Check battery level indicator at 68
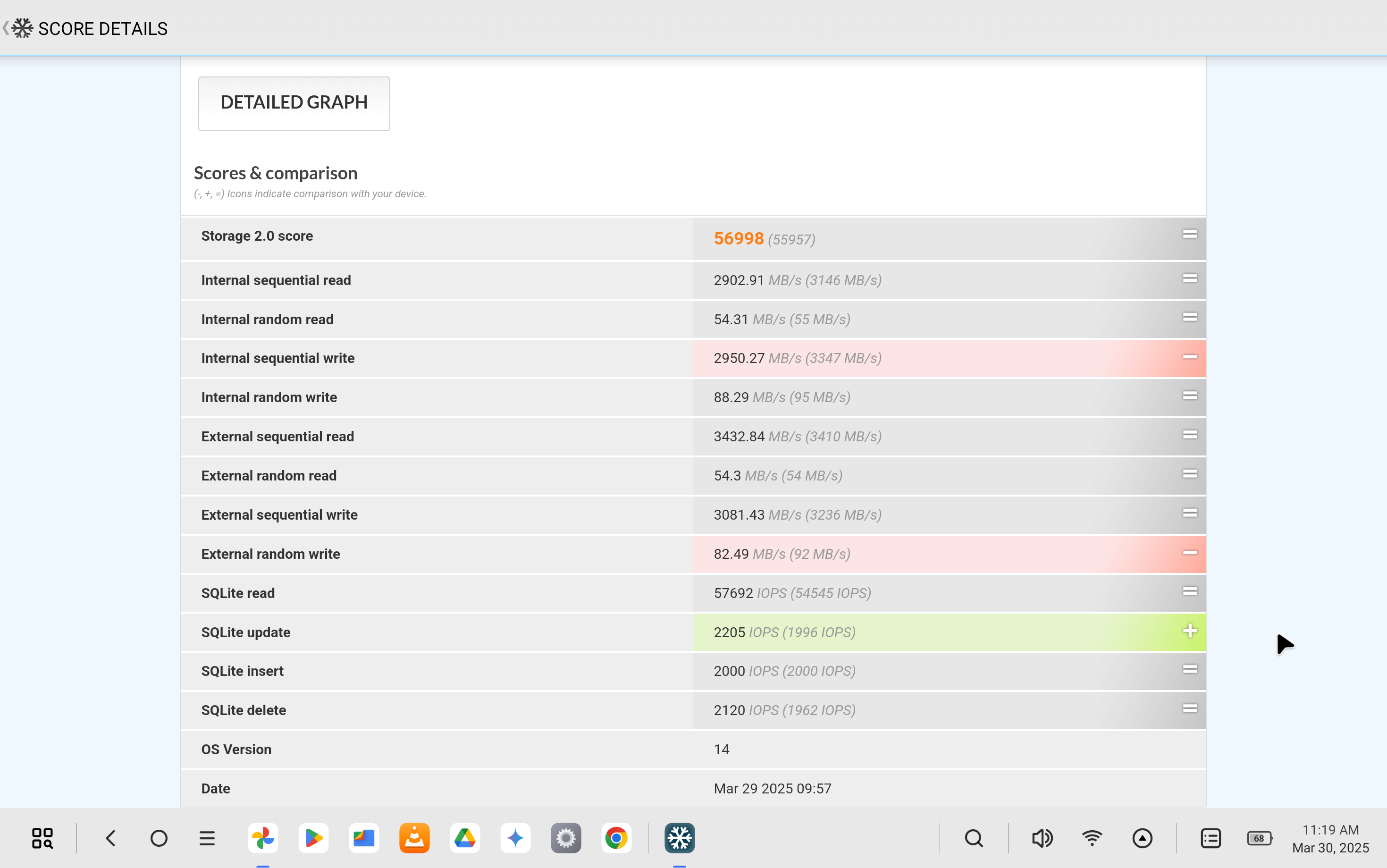This screenshot has width=1387, height=868. (1260, 838)
